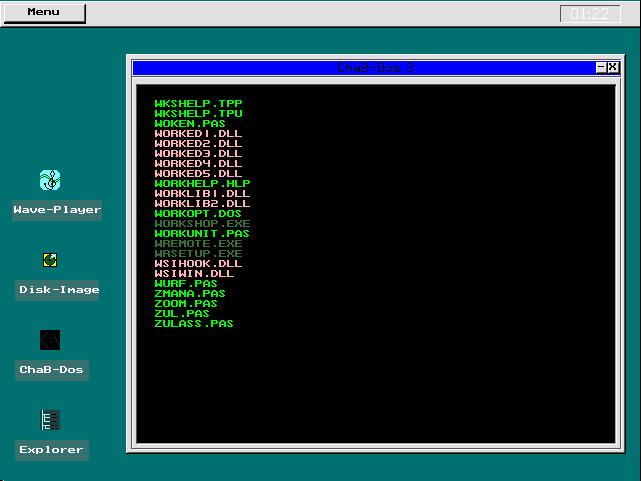This screenshot has height=481, width=641.
Task: Open the Disk-Image desktop icon
Action: pyautogui.click(x=50, y=260)
